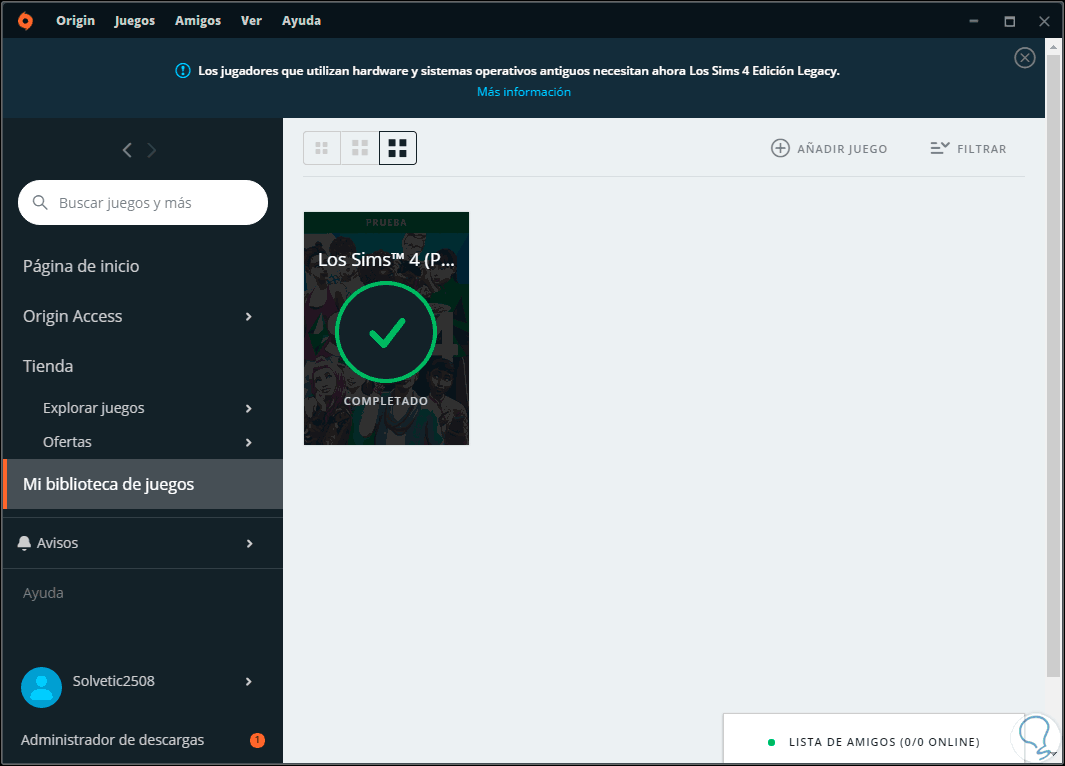
Task: Click AÑADIR JUEGO label
Action: [842, 149]
